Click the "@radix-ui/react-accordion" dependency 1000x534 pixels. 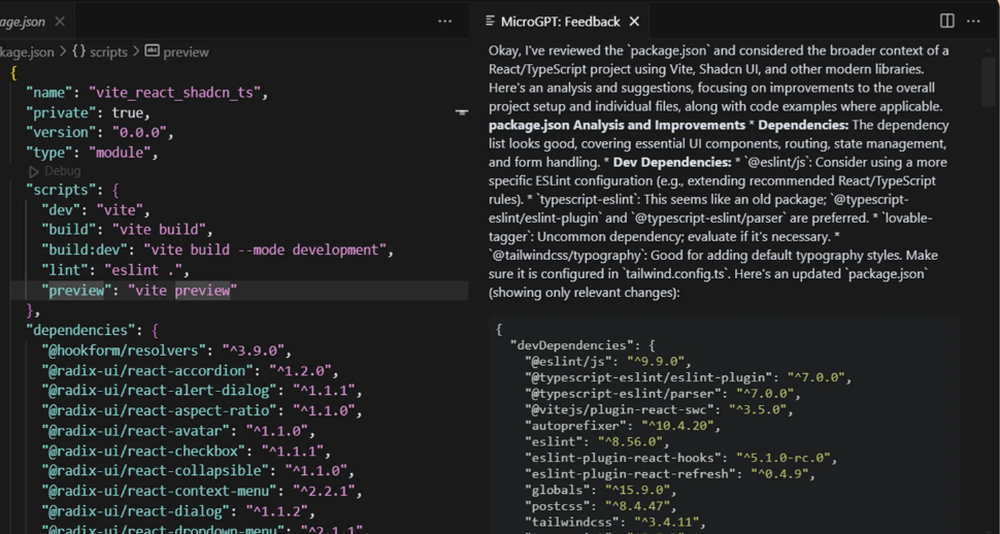point(147,371)
